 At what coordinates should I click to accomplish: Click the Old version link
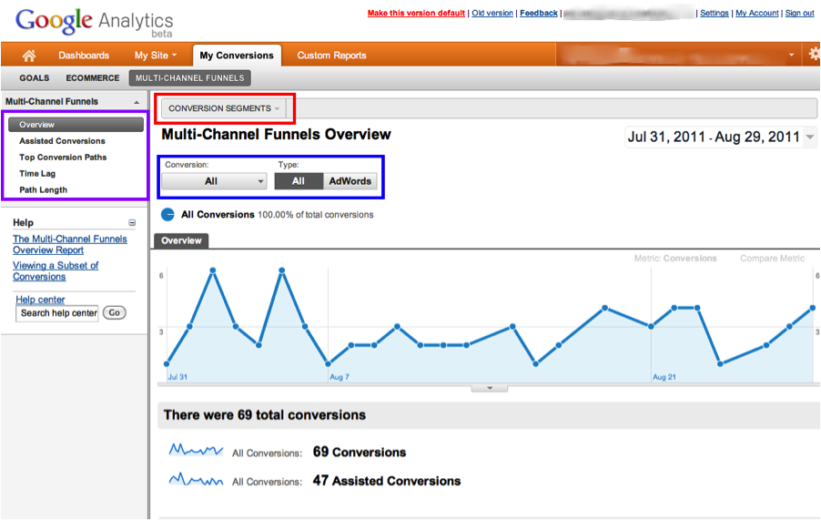pos(492,13)
